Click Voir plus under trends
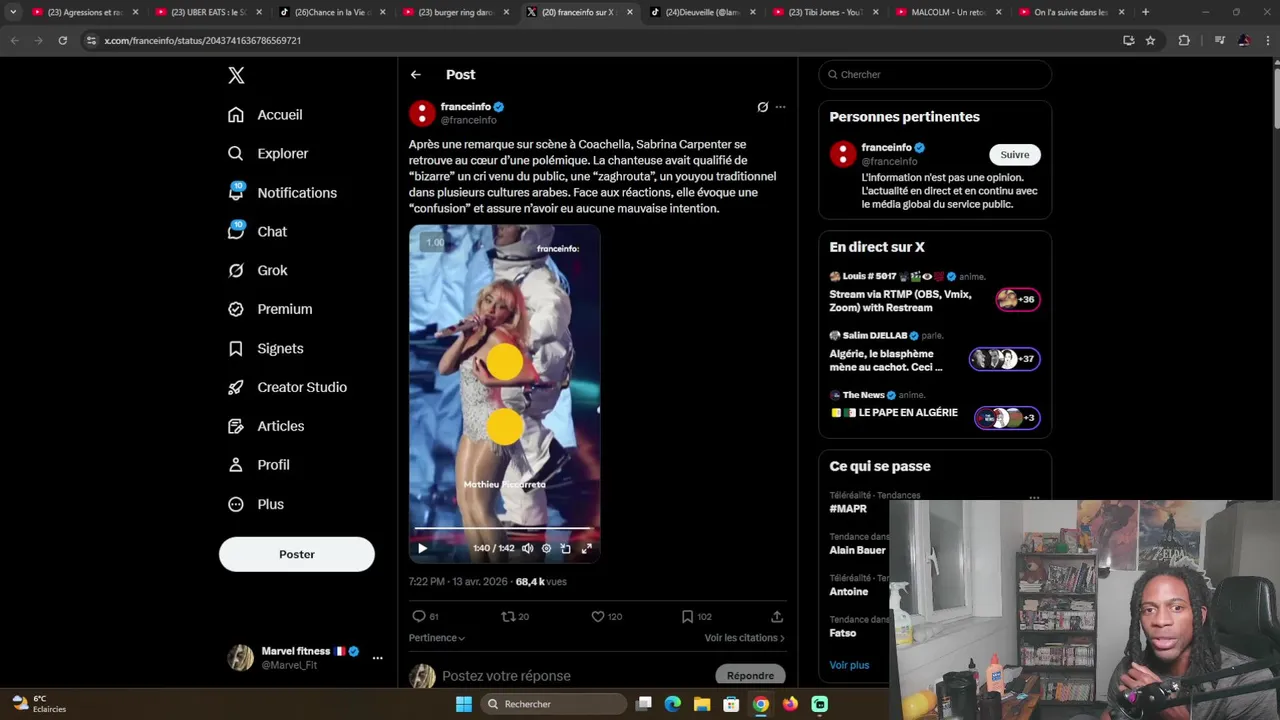The image size is (1280, 720). click(849, 665)
